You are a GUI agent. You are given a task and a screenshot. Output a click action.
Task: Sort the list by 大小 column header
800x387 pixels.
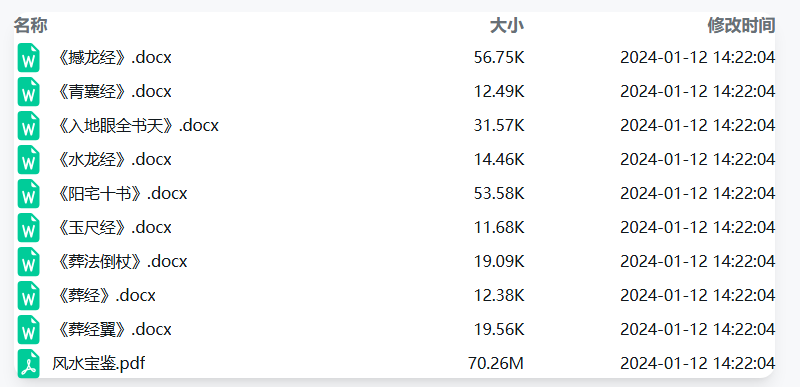pyautogui.click(x=507, y=25)
